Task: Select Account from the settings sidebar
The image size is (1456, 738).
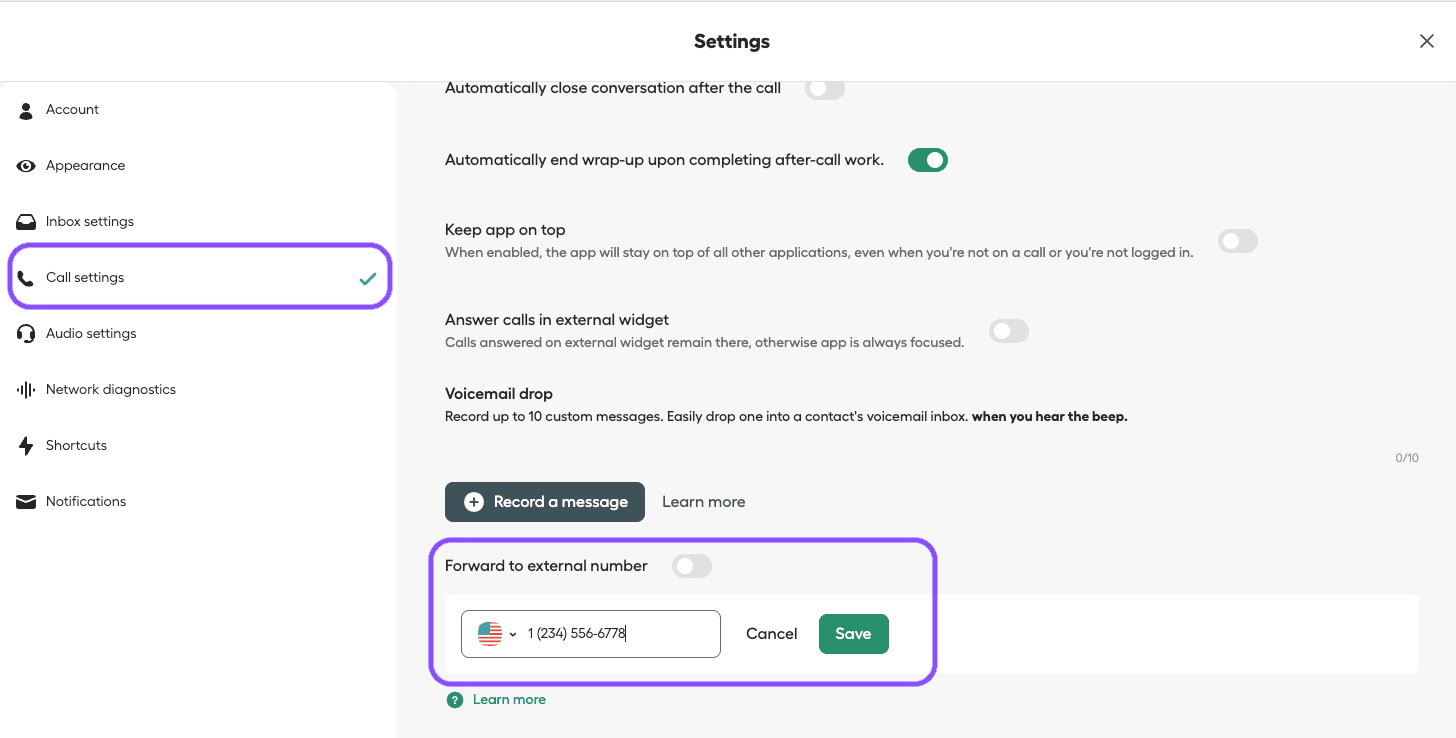Action: 72,109
